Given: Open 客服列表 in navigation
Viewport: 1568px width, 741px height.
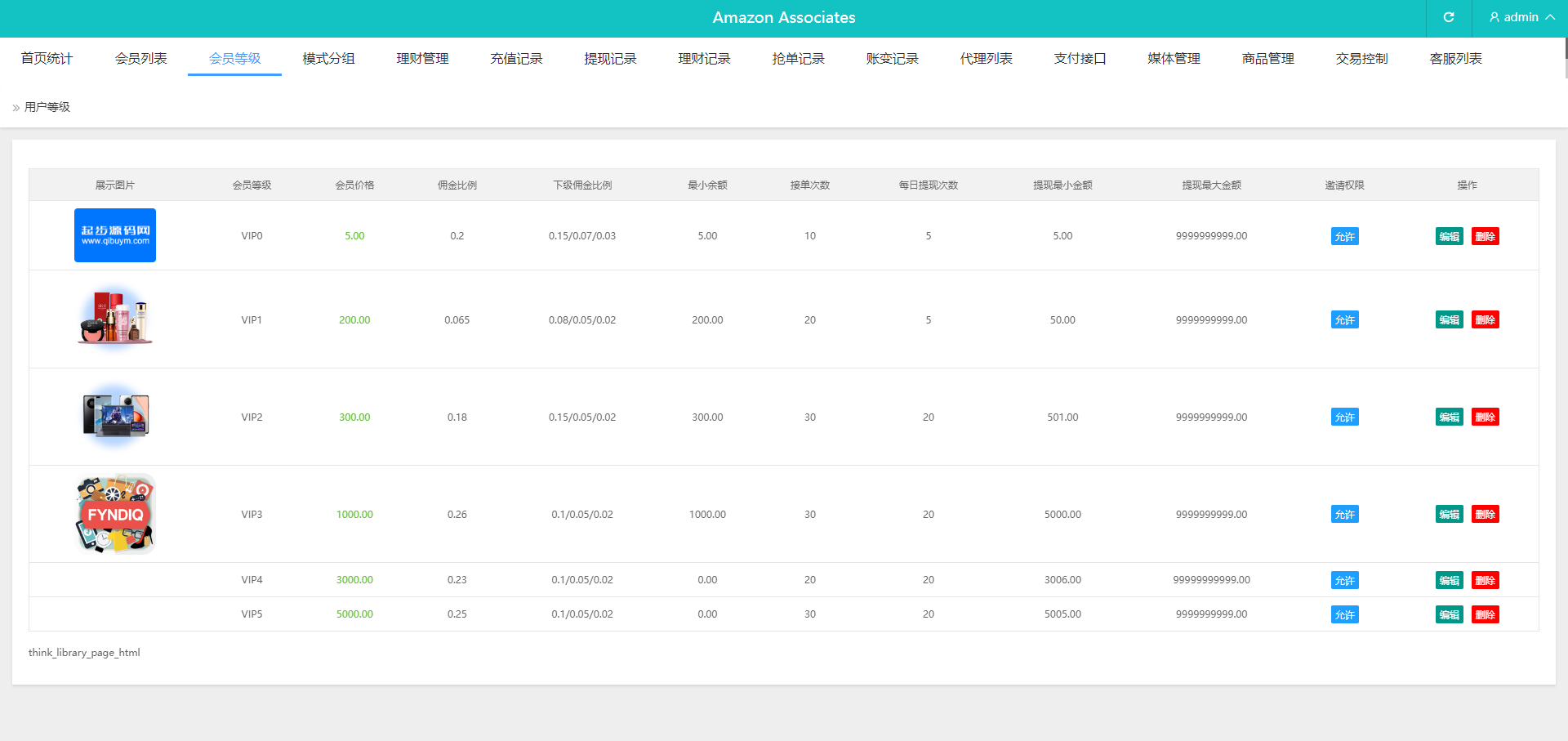Looking at the screenshot, I should [x=1455, y=59].
